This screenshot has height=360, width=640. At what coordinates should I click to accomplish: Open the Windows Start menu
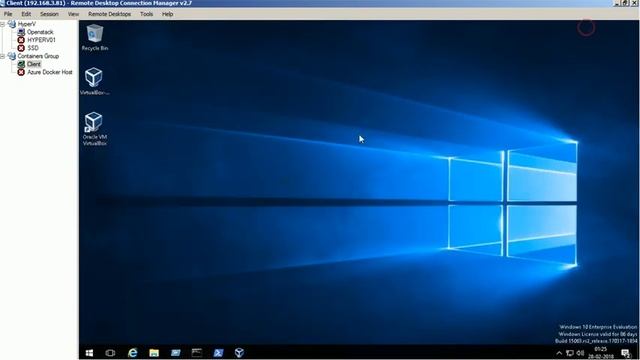point(89,353)
